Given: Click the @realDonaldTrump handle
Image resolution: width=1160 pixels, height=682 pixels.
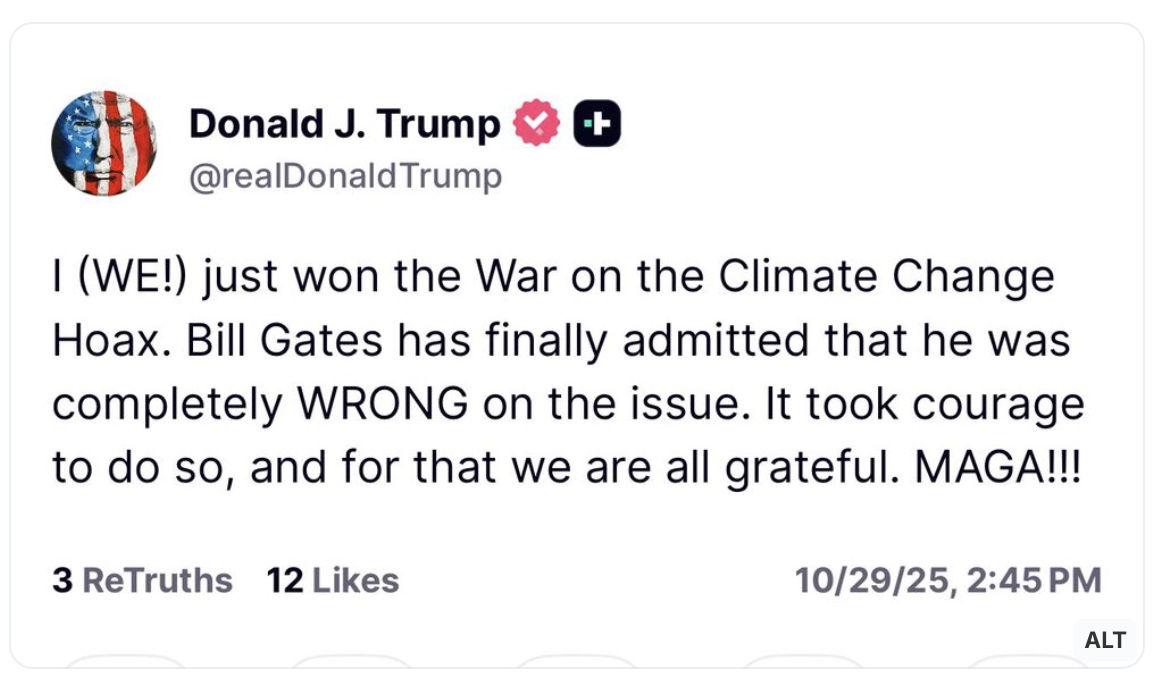Looking at the screenshot, I should (x=345, y=176).
